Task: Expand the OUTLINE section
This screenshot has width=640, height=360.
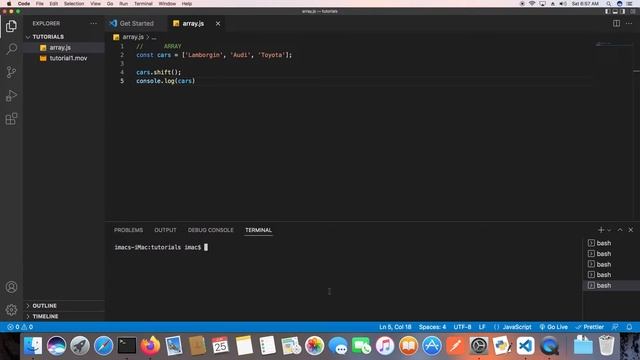Action: click(64, 306)
